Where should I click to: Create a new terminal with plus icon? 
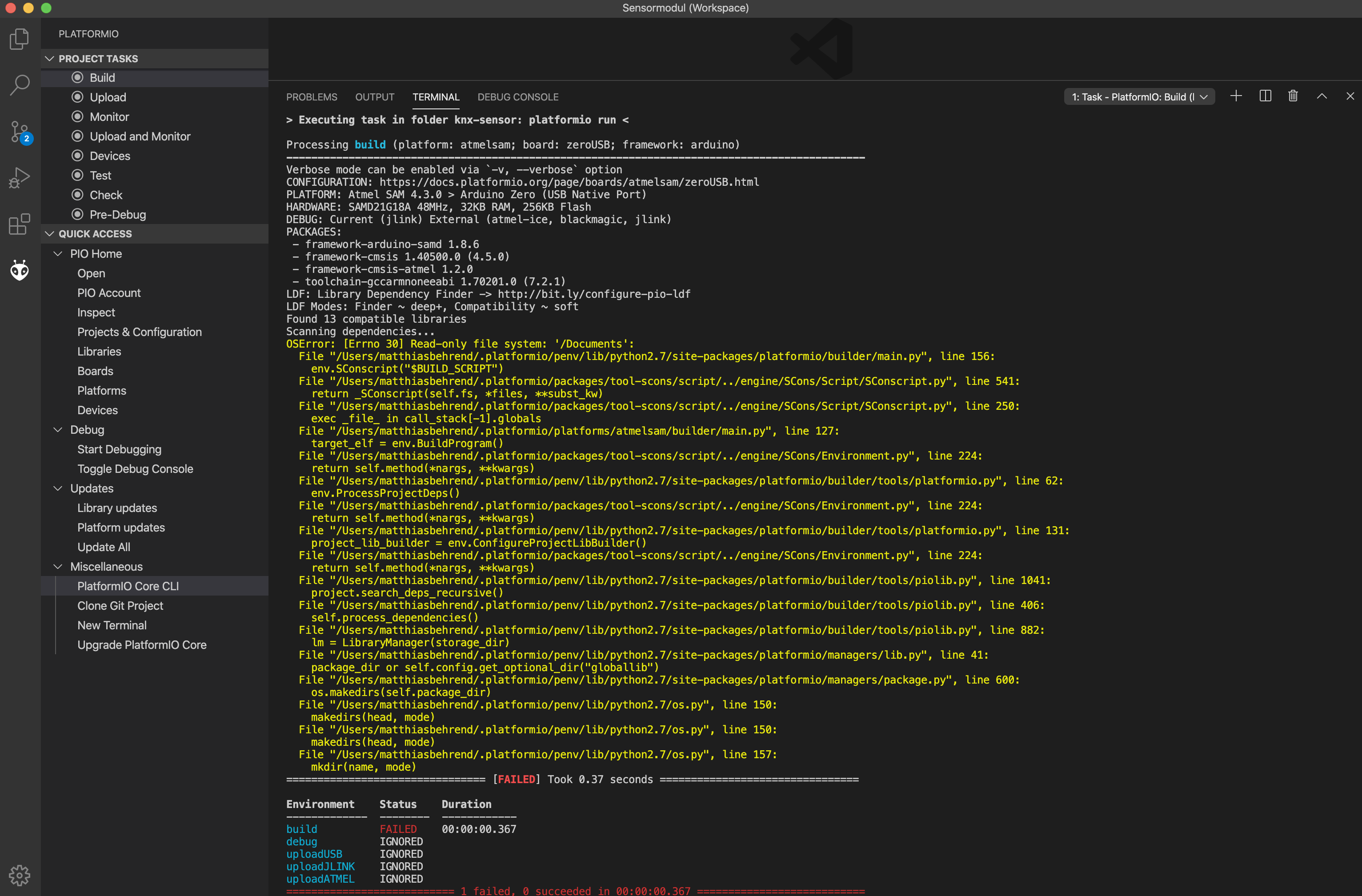1236,96
